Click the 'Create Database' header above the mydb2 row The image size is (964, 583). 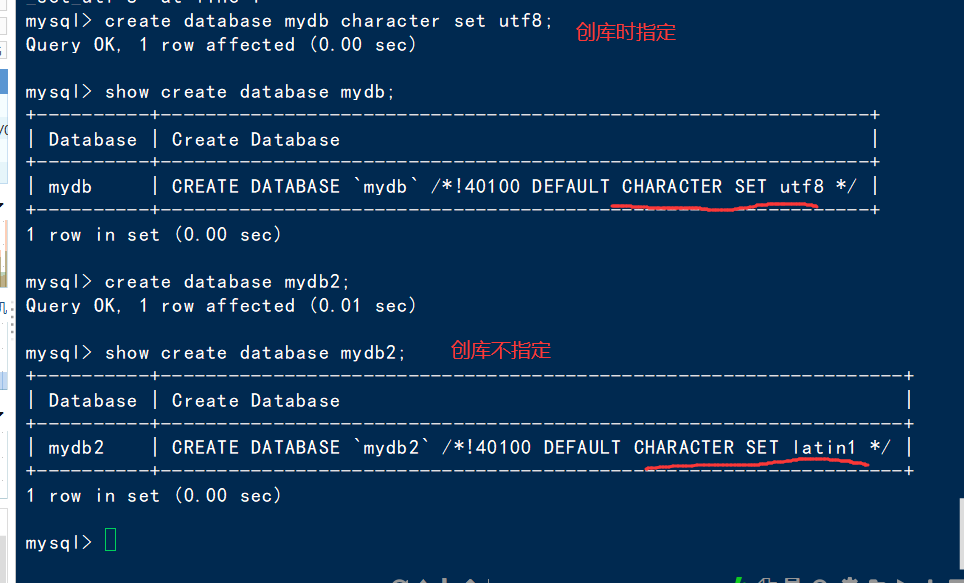pos(256,400)
